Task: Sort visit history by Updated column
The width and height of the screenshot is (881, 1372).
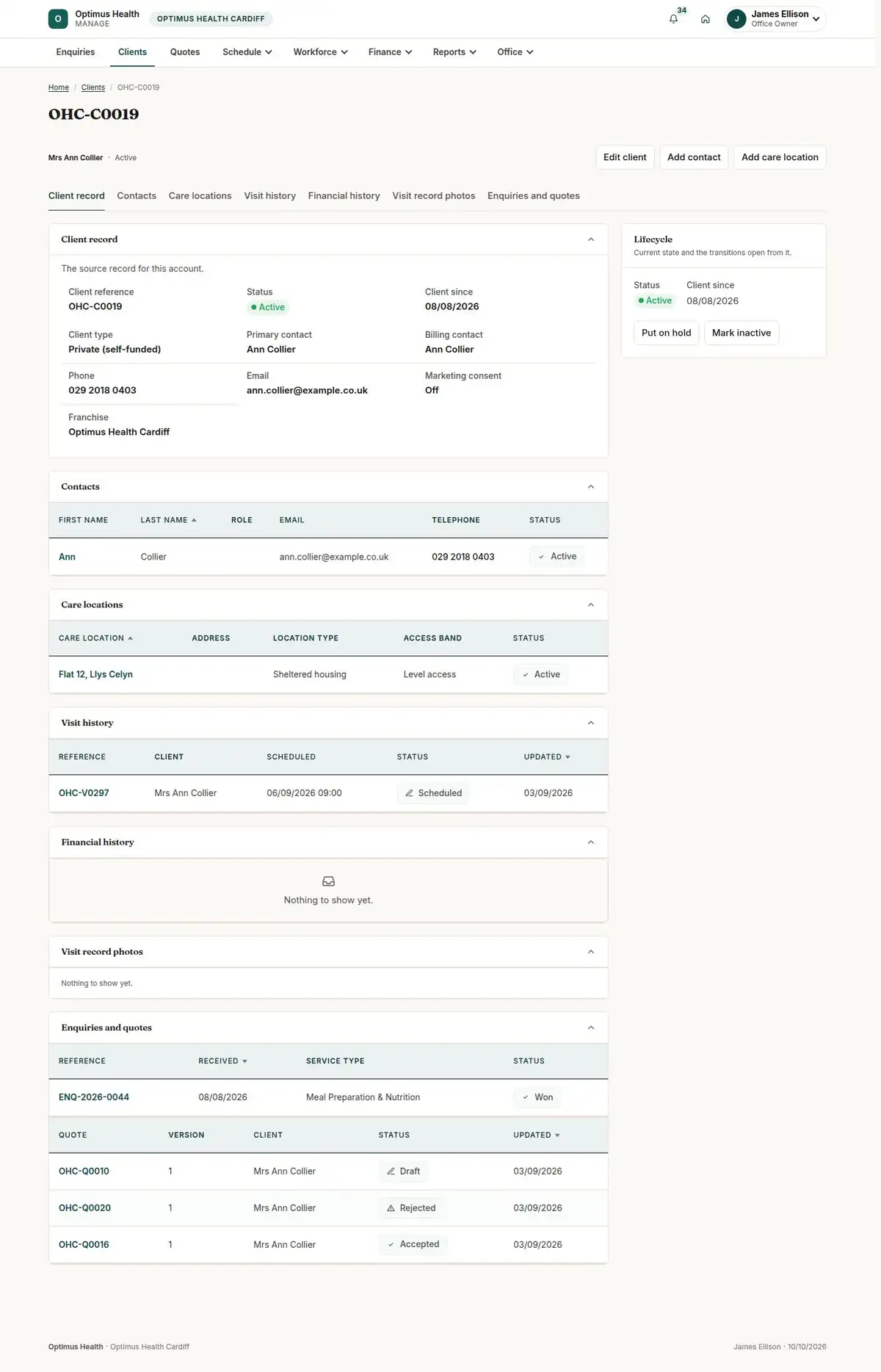Action: click(547, 757)
